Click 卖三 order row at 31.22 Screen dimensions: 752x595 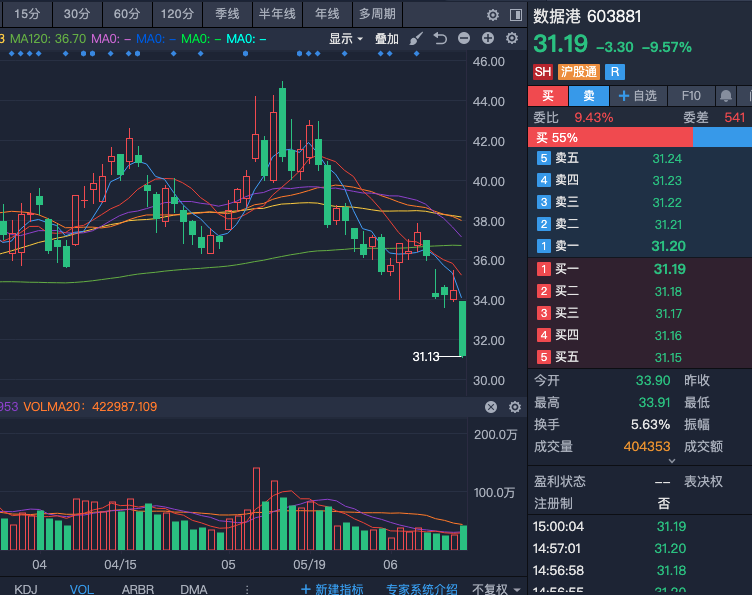pos(640,202)
